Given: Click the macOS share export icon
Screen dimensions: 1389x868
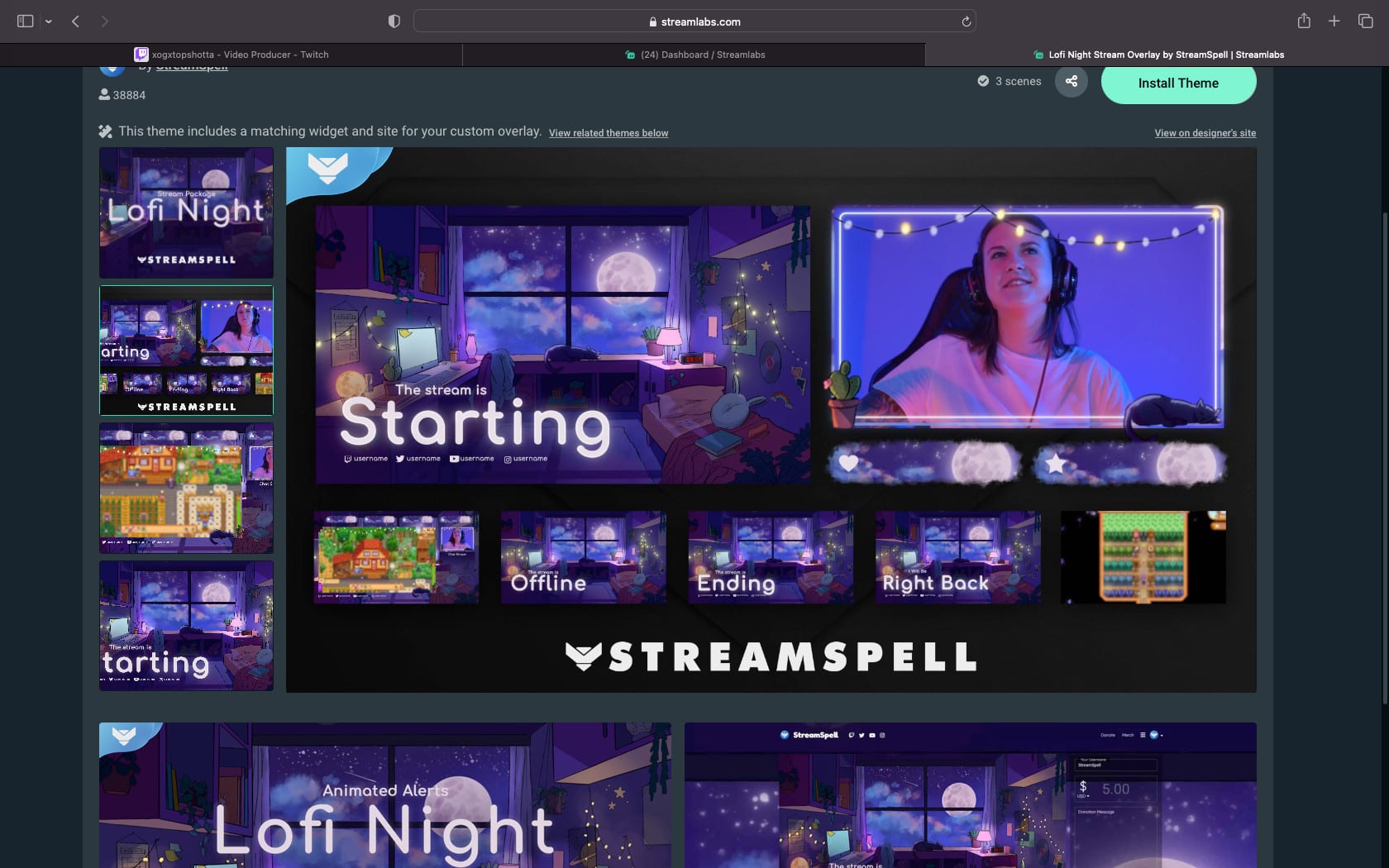Looking at the screenshot, I should tap(1305, 21).
